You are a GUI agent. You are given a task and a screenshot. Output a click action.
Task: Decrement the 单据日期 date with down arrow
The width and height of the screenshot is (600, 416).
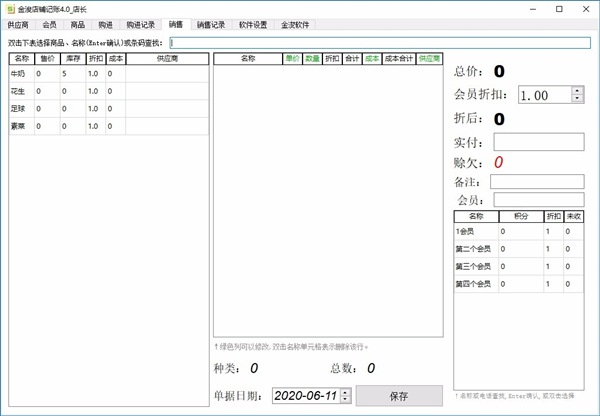[x=345, y=400]
